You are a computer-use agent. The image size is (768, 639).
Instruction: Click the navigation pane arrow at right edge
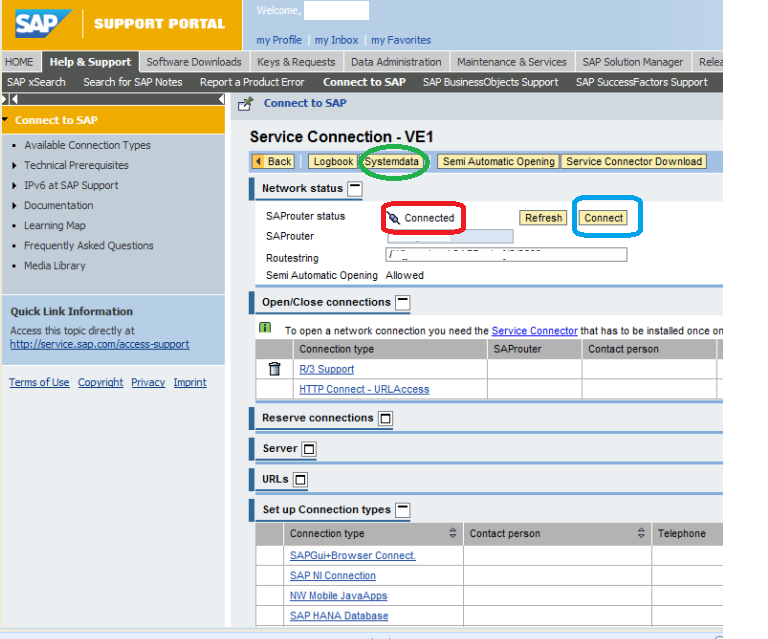[221, 99]
